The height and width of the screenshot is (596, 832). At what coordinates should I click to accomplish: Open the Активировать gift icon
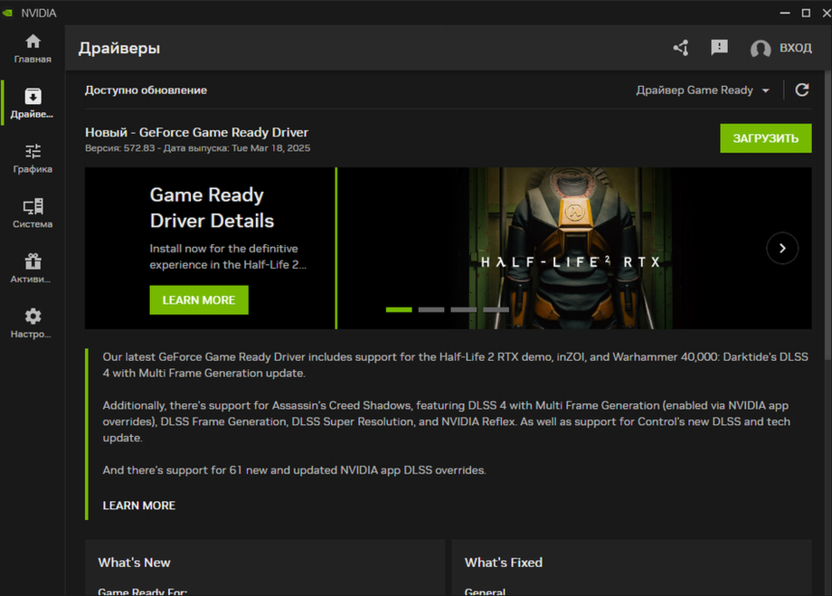pos(33,261)
